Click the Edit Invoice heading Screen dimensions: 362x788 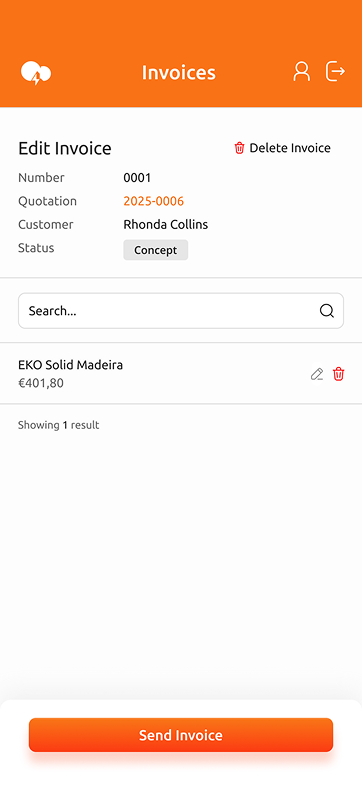(65, 149)
